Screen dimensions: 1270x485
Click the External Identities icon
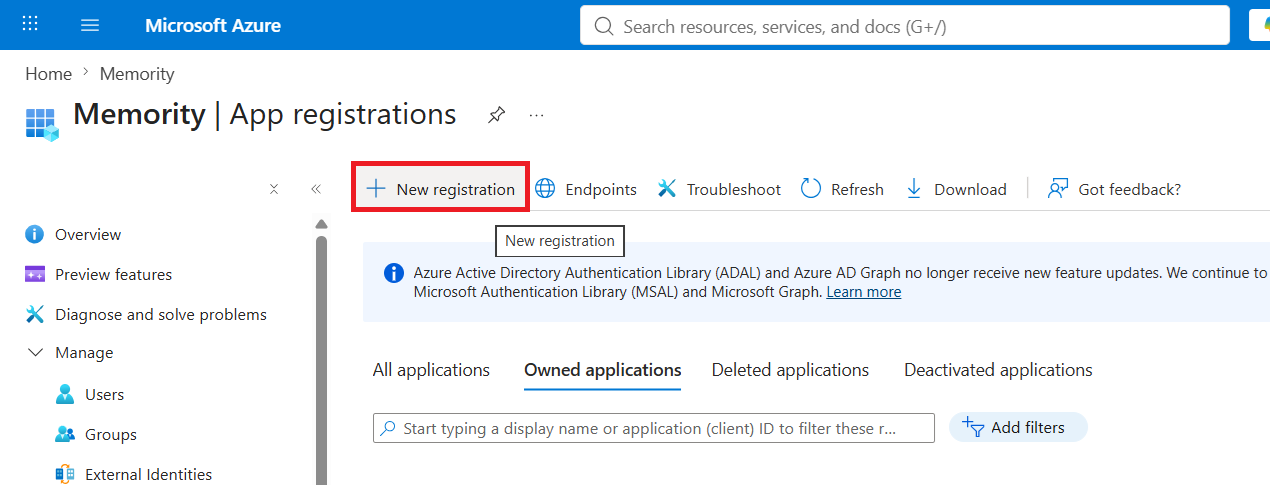(65, 474)
